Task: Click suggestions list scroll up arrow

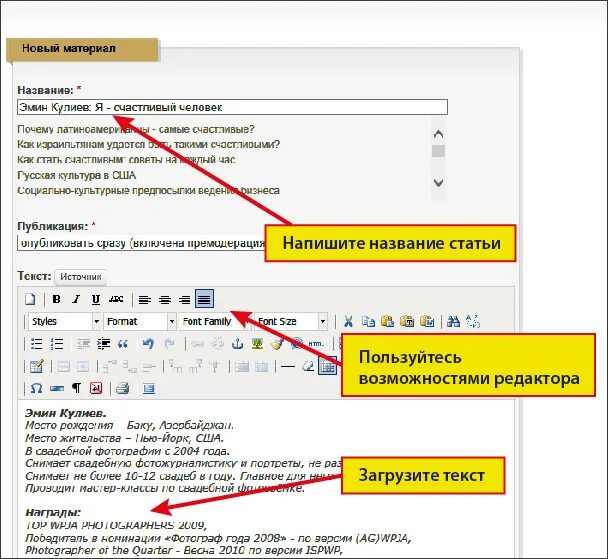Action: coord(438,135)
